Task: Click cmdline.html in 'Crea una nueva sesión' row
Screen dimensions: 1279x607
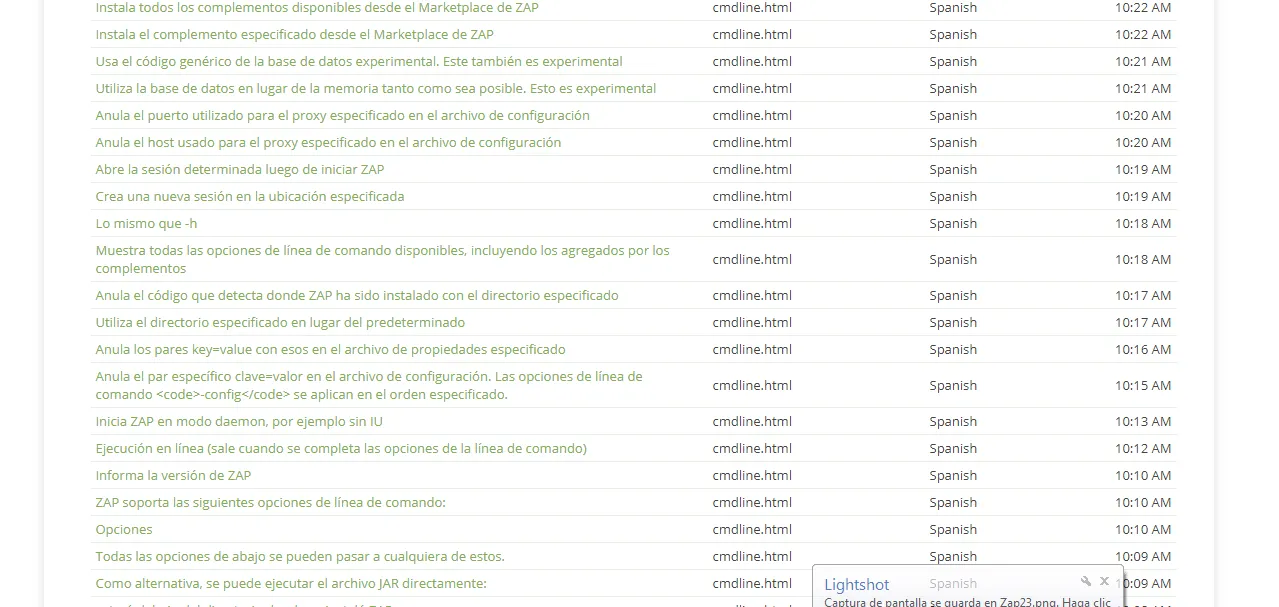Action: pos(752,196)
